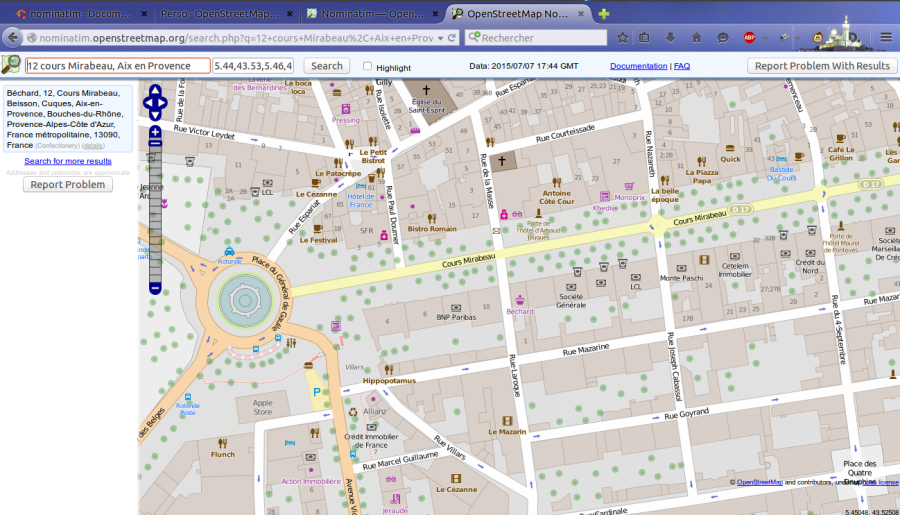Click the Le Mazarin cinema icon
Image resolution: width=900 pixels, height=515 pixels.
point(507,421)
